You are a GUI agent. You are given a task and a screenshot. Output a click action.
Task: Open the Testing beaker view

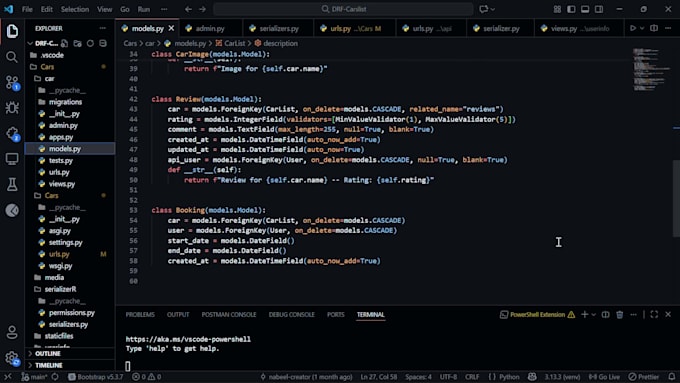pos(12,184)
